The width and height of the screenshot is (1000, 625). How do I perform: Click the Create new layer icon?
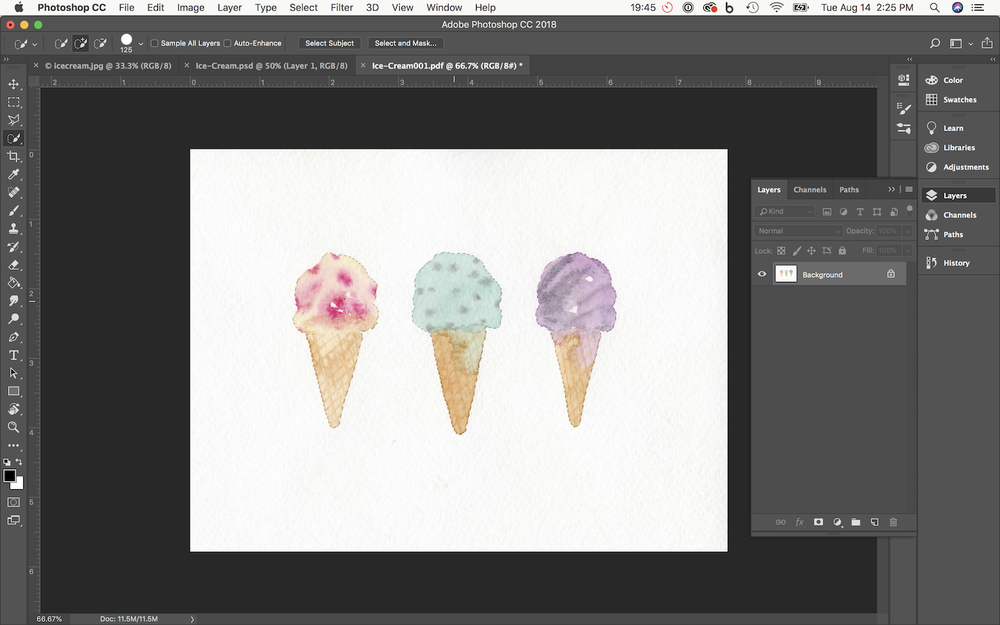(x=874, y=522)
